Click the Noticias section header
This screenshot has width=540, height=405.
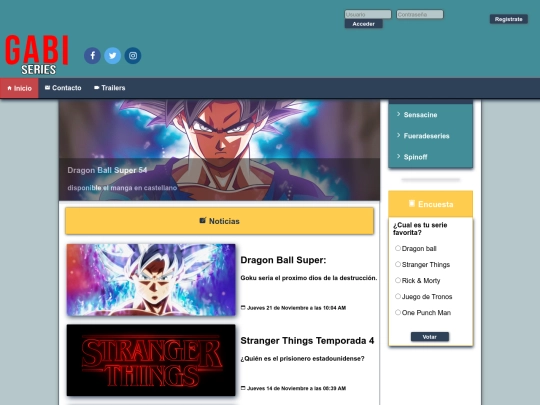pyautogui.click(x=219, y=221)
